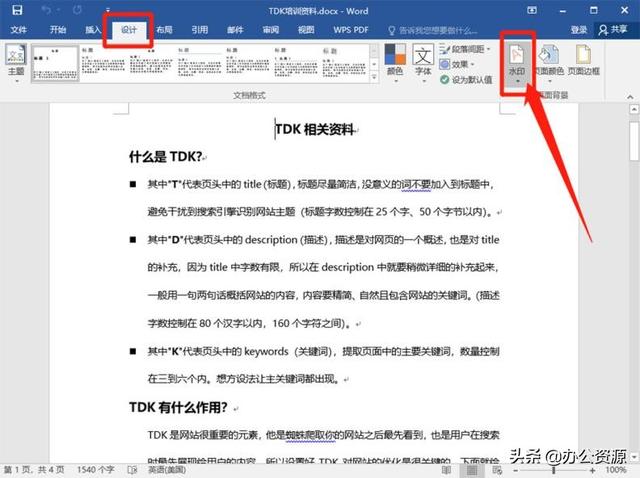Open the Ribbon Display Options icon
This screenshot has width=640, height=478.
pos(532,10)
